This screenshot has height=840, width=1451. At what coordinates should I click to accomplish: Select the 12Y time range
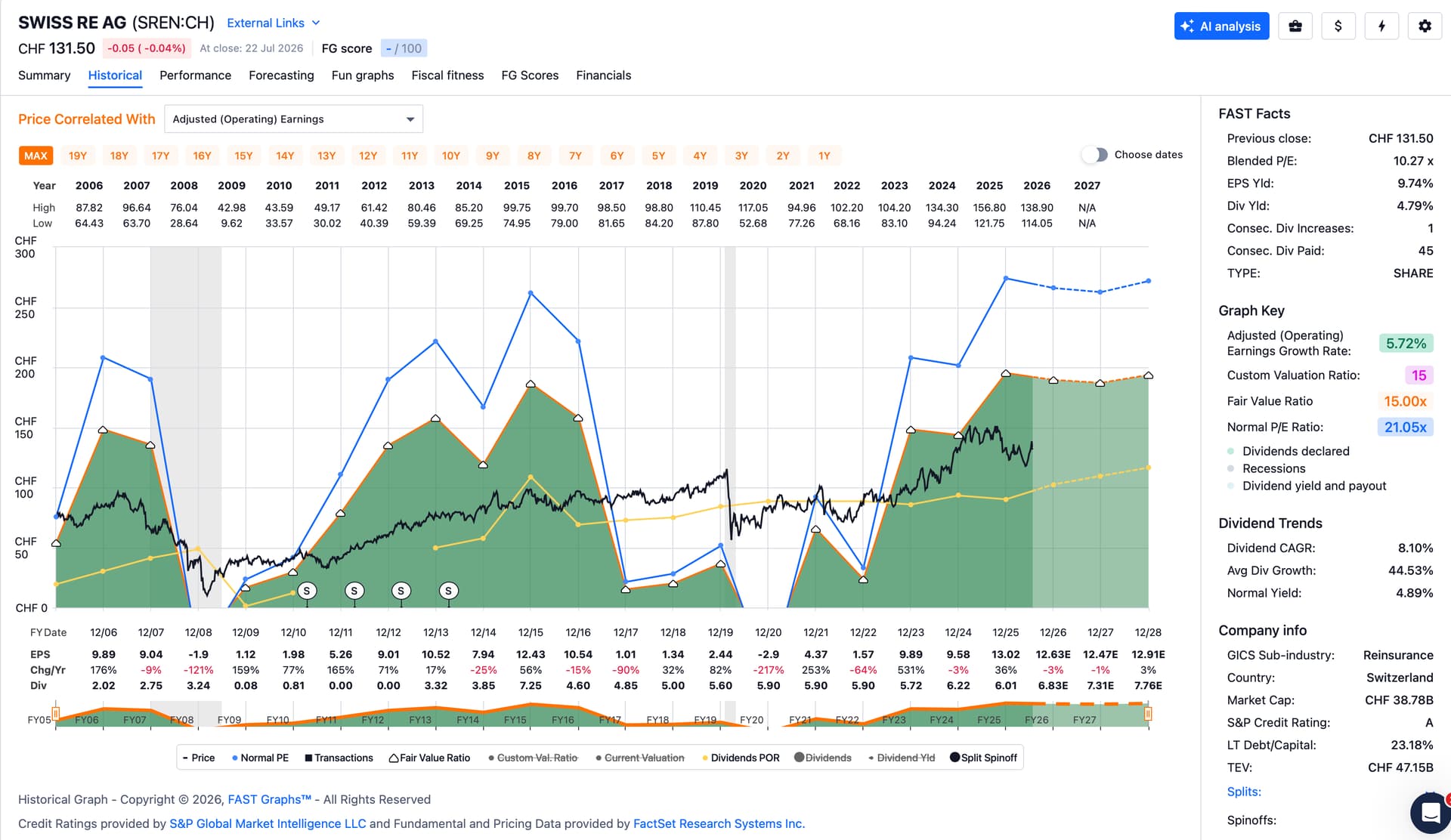click(368, 156)
